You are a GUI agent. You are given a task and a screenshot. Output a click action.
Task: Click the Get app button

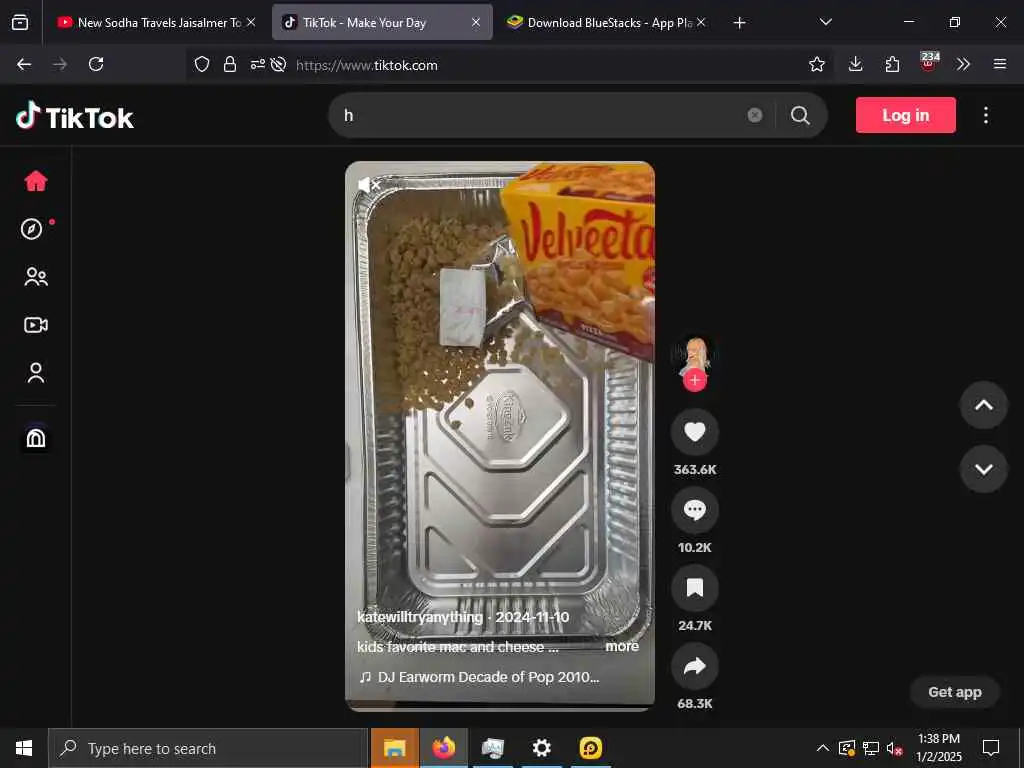coord(955,692)
